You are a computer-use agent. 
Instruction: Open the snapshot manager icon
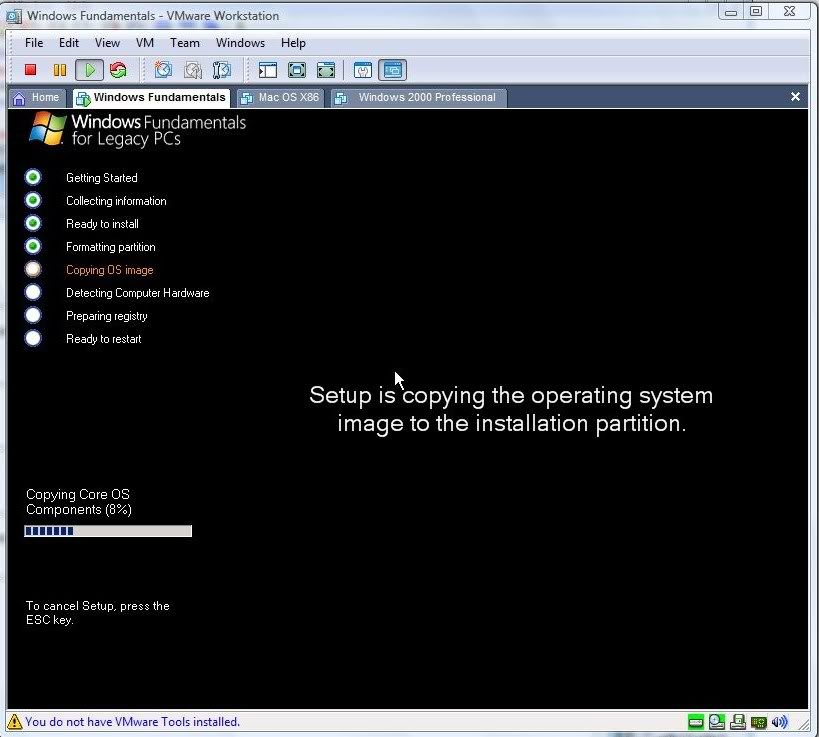tap(222, 70)
